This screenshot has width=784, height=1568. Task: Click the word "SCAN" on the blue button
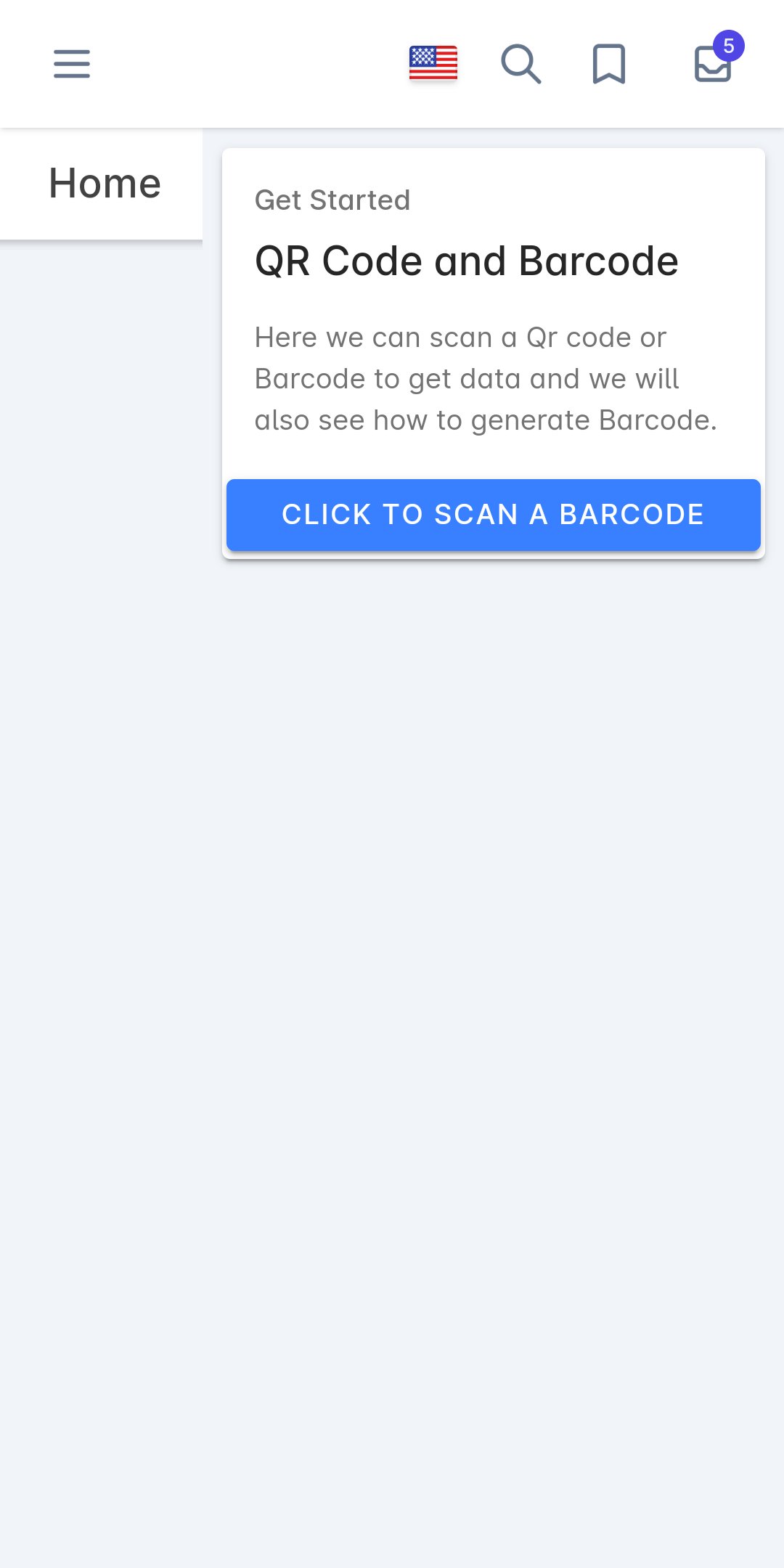(475, 515)
